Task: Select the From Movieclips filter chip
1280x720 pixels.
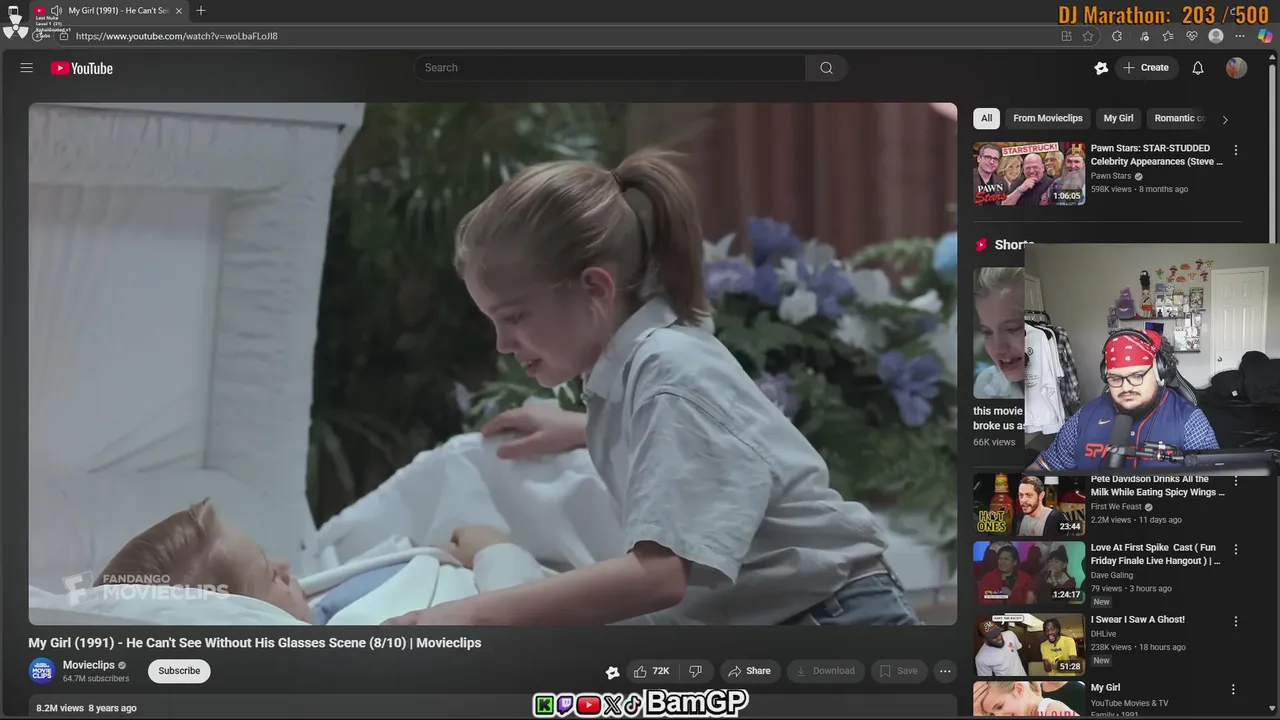Action: coord(1047,118)
